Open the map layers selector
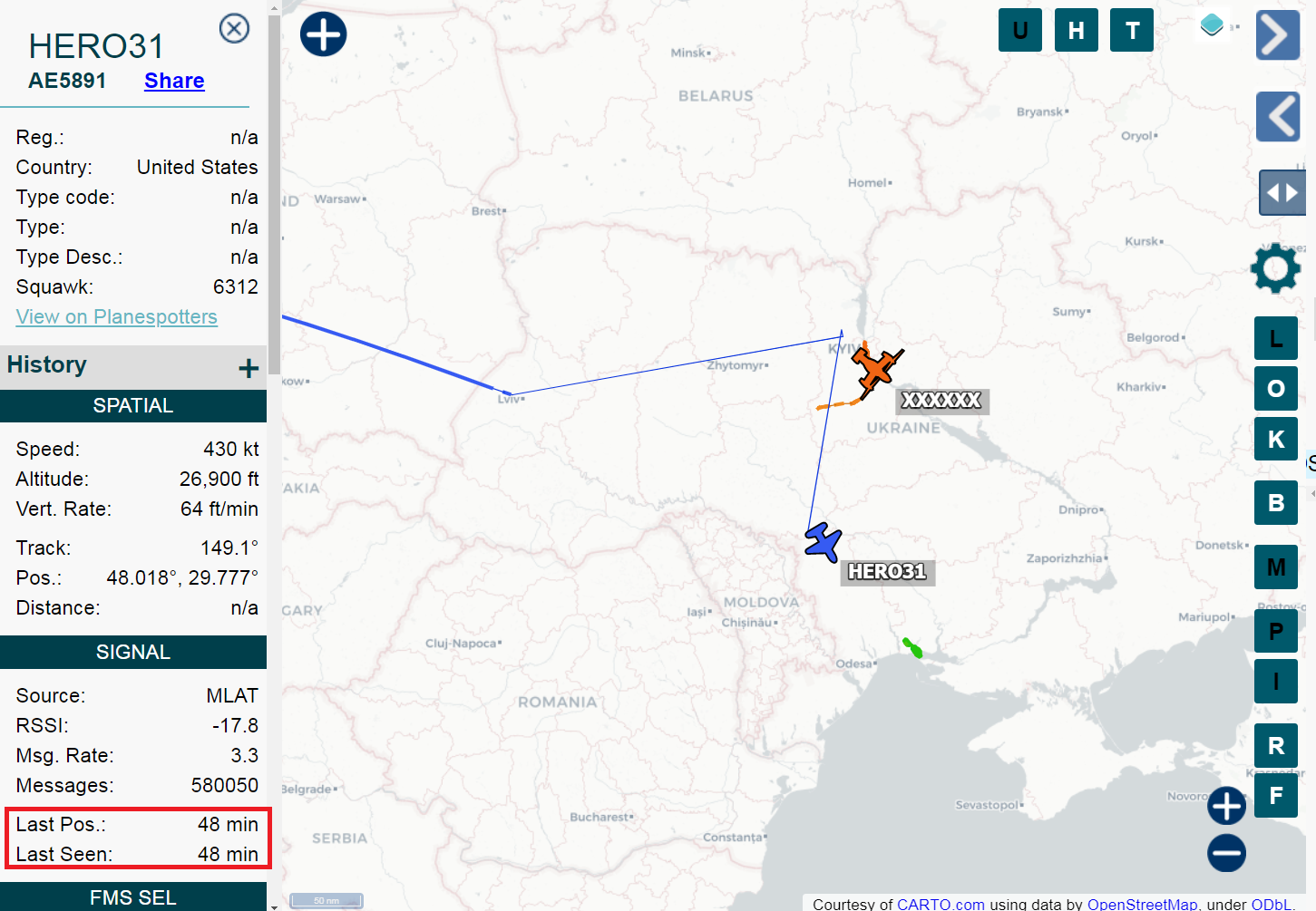Screen dimensions: 1316x911 point(1213,24)
